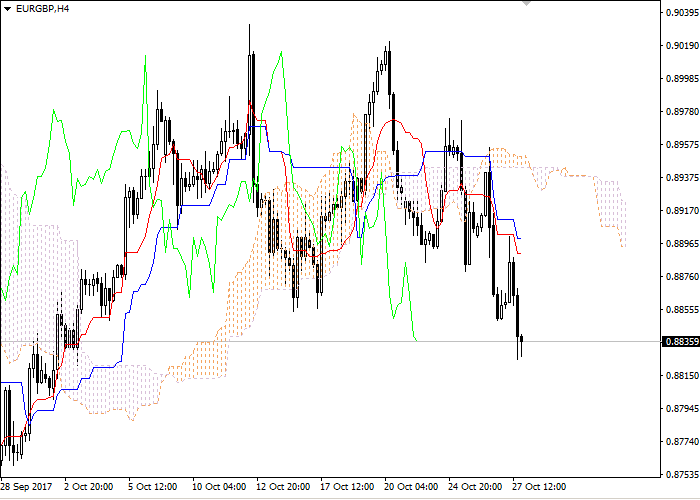Open the chart menu triangle beside EURGBP,H4
This screenshot has height=500, width=700.
(7, 9)
